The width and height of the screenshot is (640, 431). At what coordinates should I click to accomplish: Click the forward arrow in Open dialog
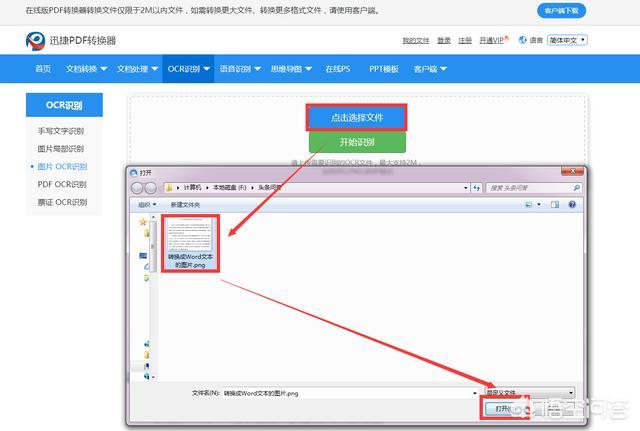tap(151, 188)
